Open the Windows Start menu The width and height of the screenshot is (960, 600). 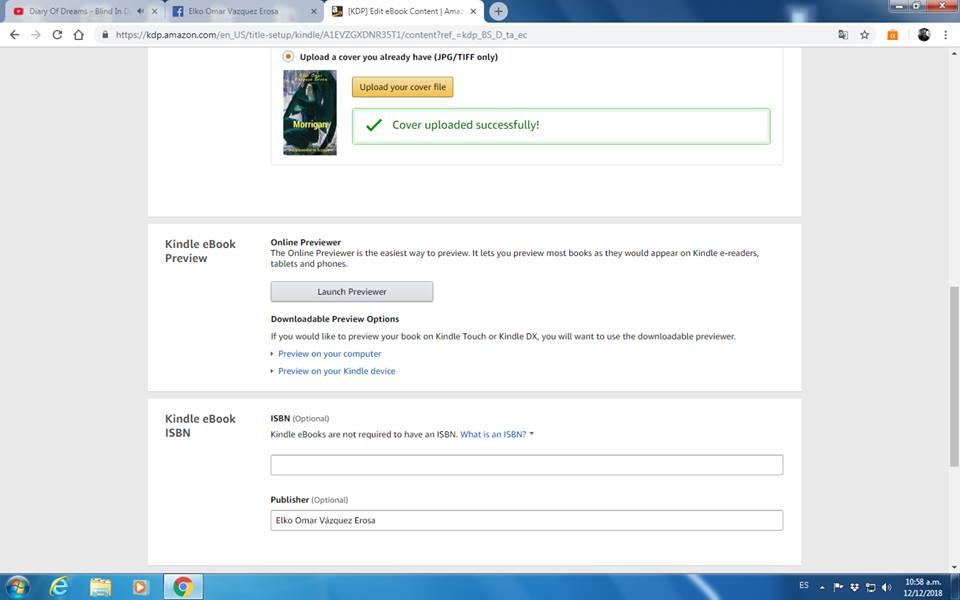pyautogui.click(x=17, y=586)
